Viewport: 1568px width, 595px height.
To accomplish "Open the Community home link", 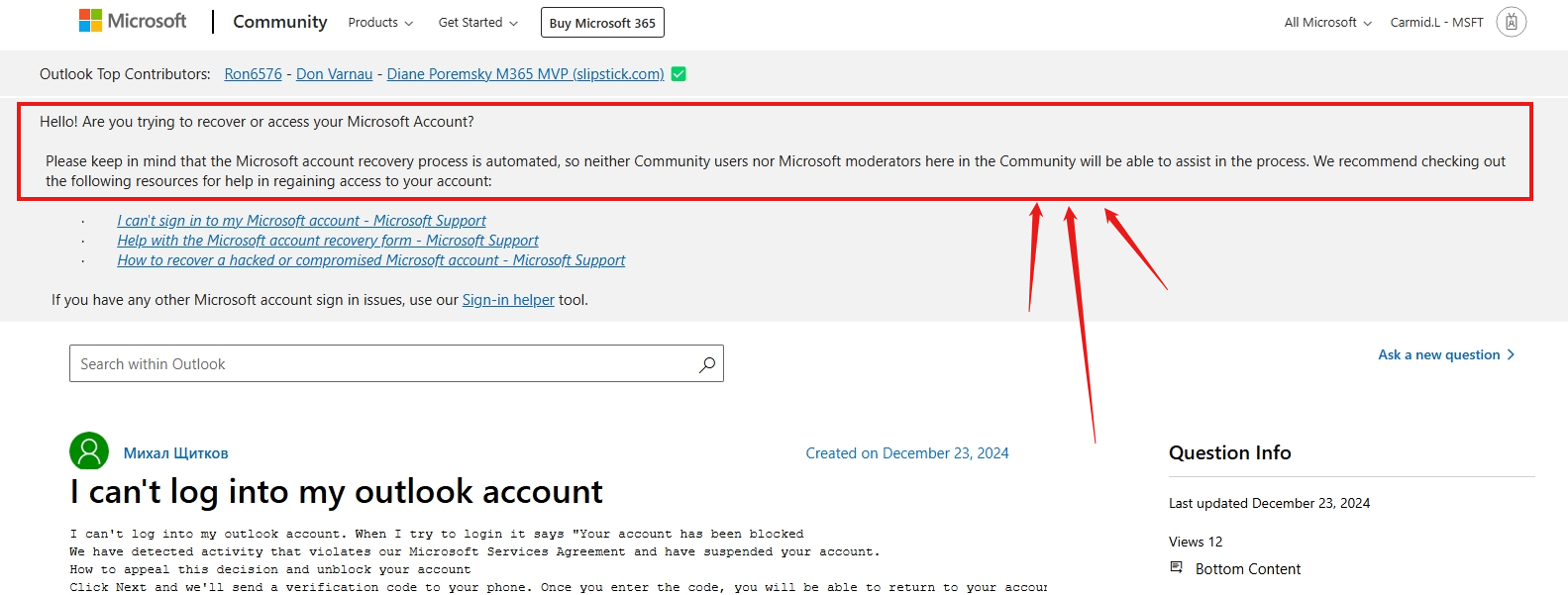I will (x=280, y=22).
